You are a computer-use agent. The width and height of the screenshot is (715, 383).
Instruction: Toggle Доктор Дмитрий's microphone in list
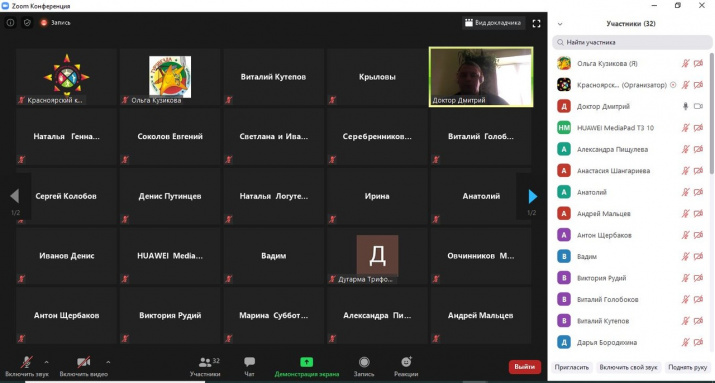685,106
